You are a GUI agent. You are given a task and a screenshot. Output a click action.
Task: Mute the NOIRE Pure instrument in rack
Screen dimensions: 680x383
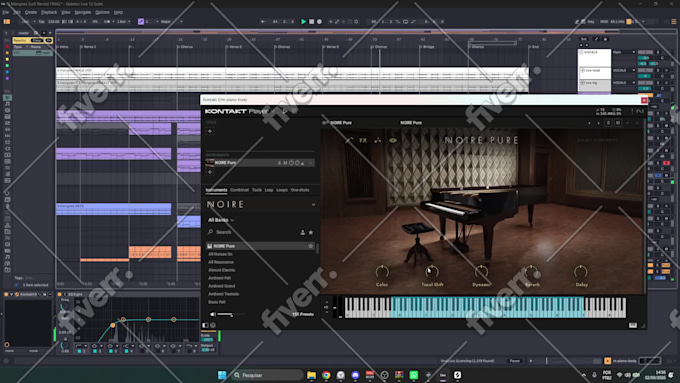coord(285,163)
